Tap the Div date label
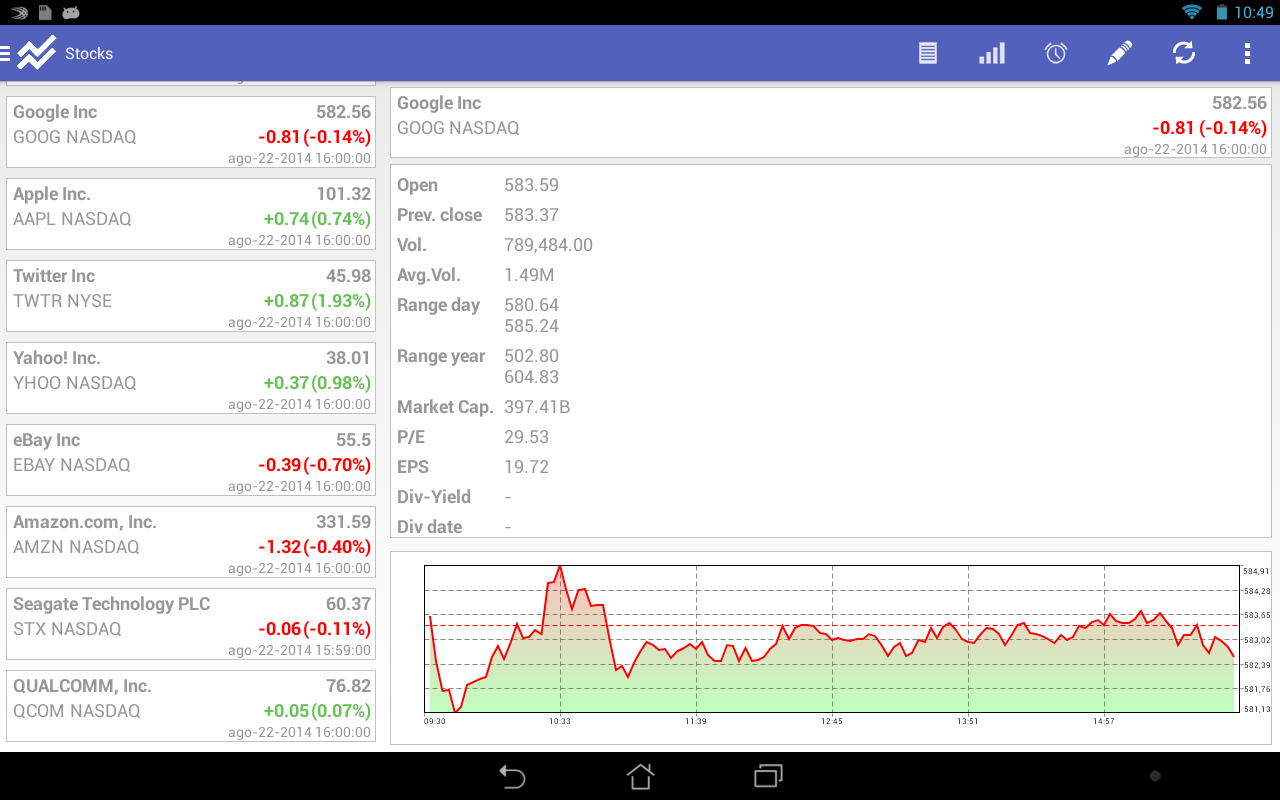 coord(430,527)
